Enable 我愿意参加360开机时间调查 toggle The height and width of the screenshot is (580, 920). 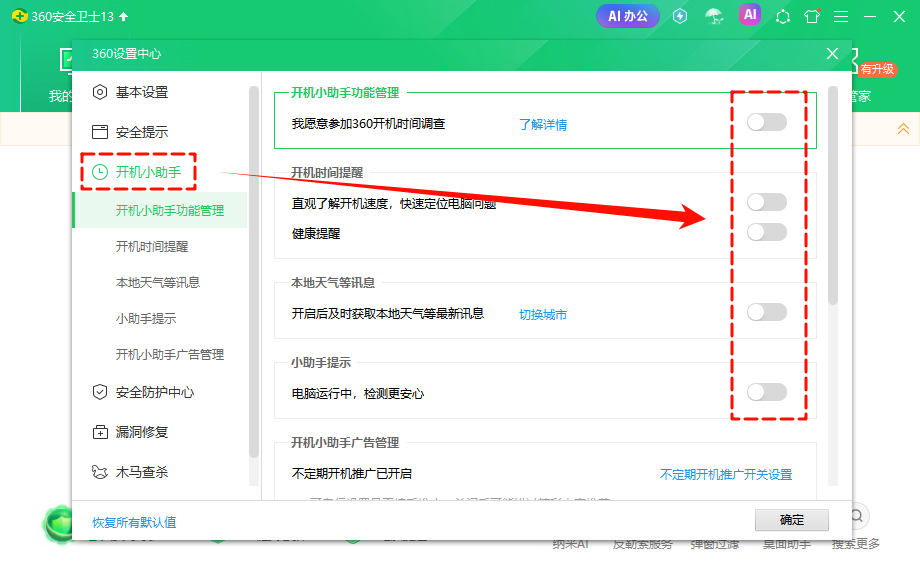click(766, 121)
